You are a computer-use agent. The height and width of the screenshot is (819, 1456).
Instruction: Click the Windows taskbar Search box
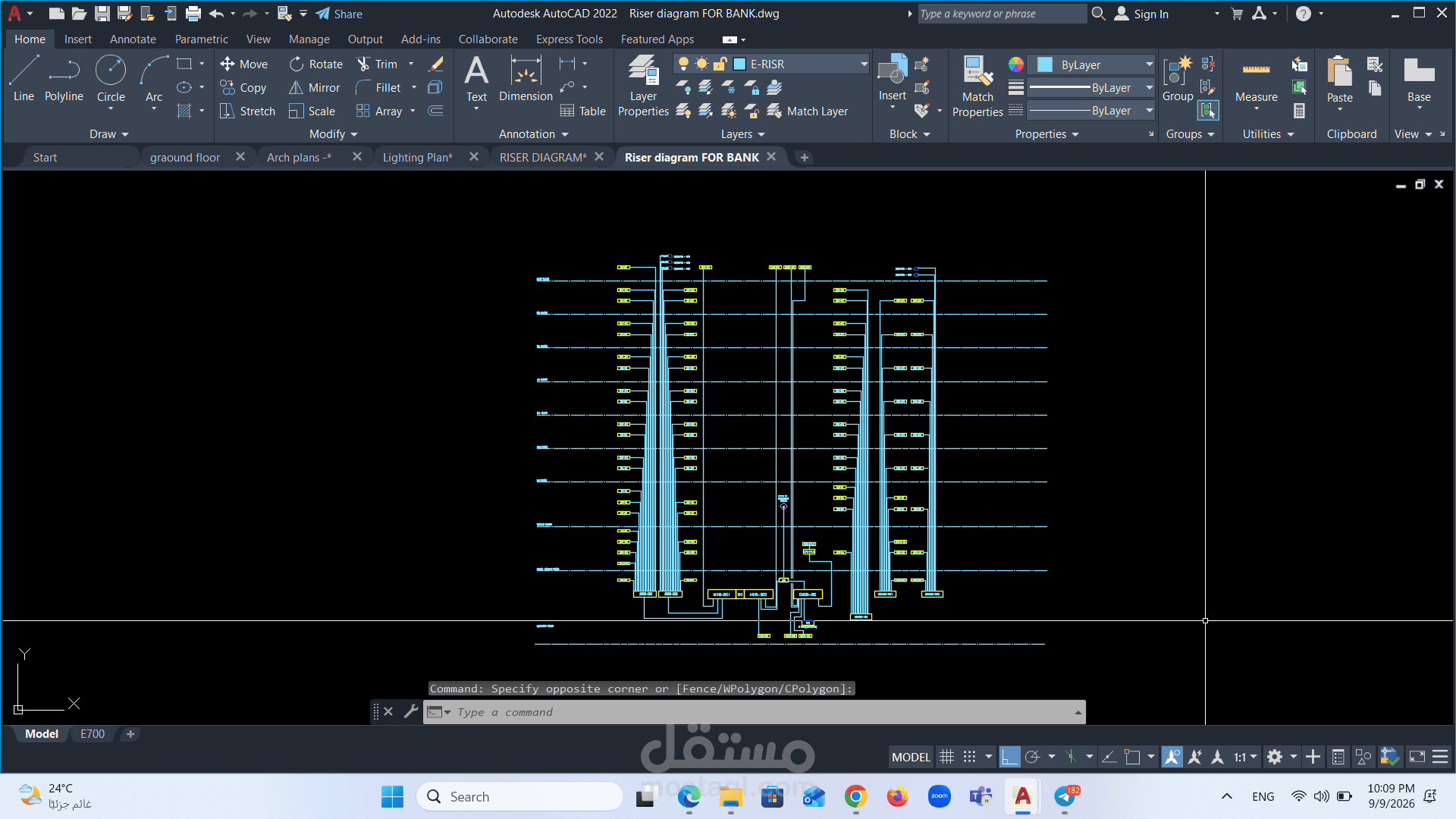click(x=520, y=796)
